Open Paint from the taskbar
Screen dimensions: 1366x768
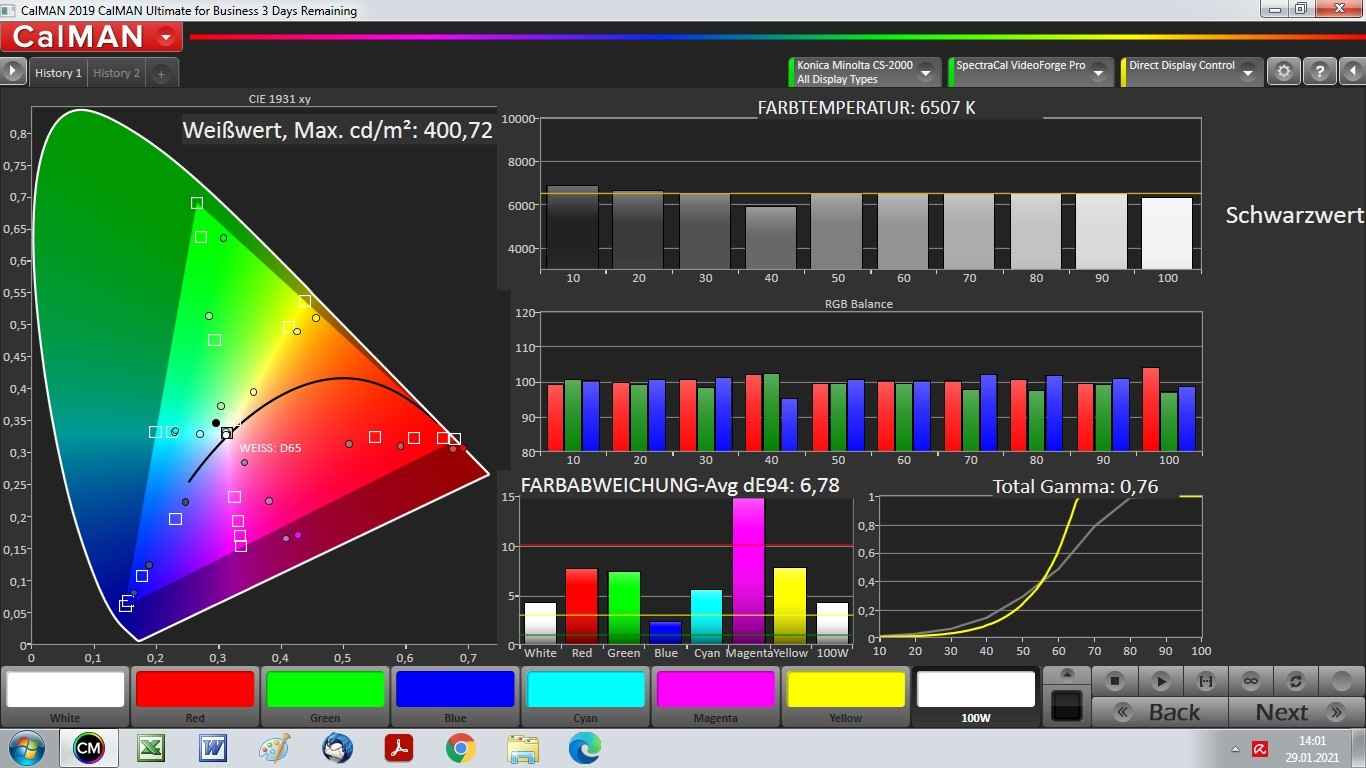click(274, 748)
